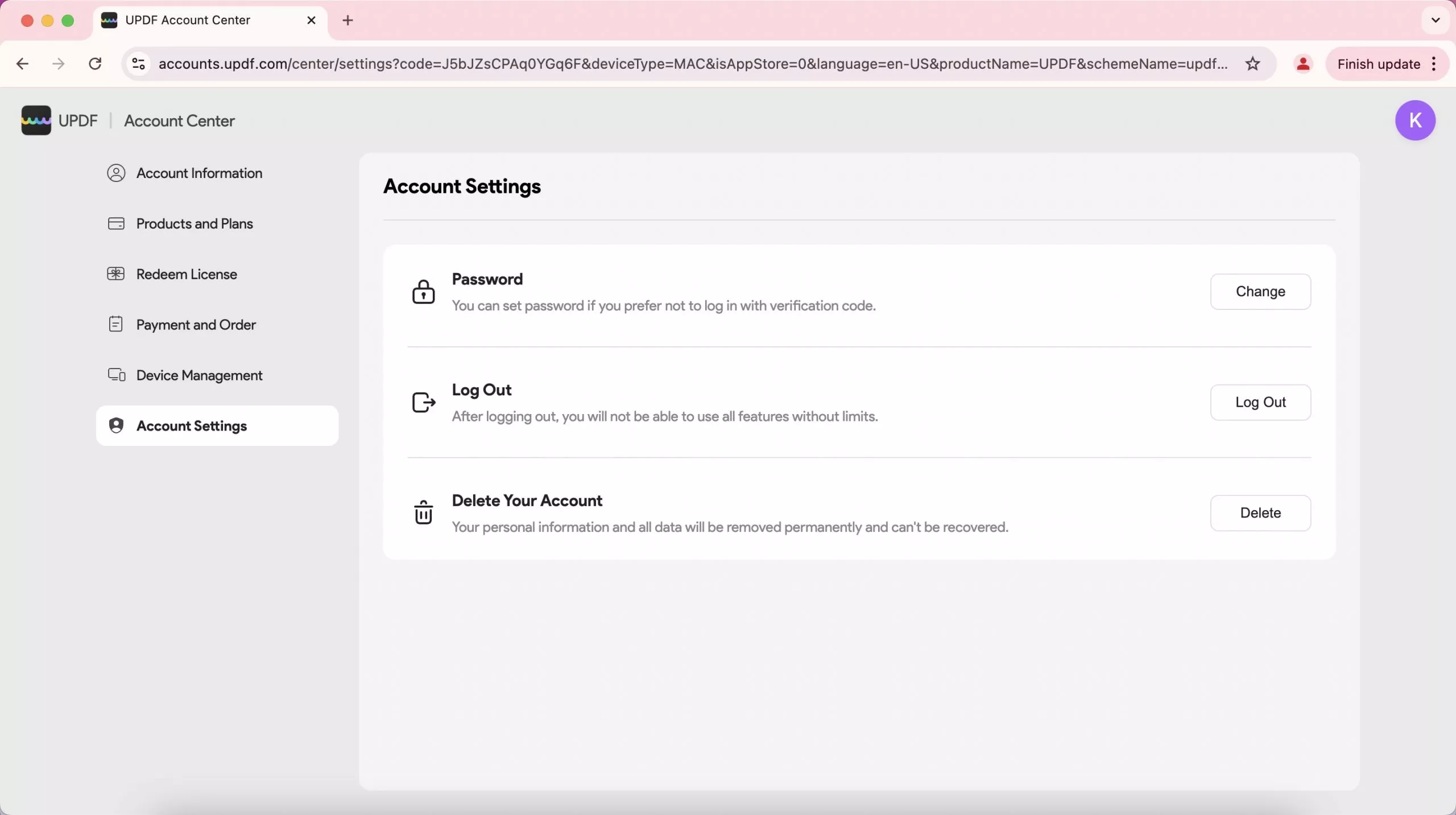
Task: Select Payment and Order menu
Action: 196,325
